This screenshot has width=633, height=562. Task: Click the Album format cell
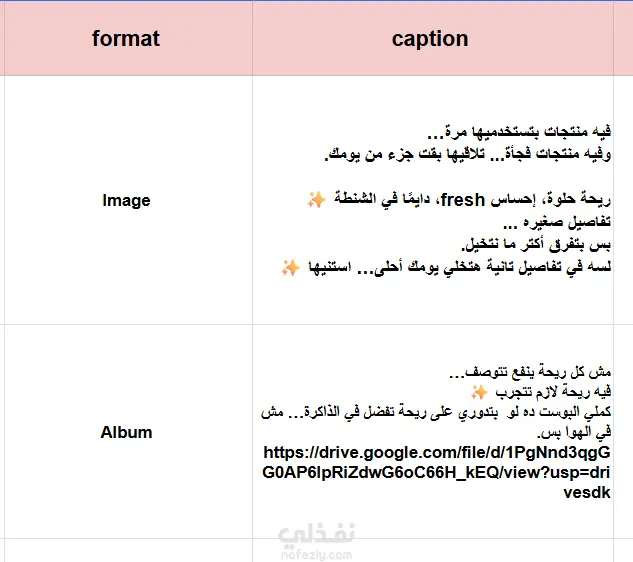(128, 432)
